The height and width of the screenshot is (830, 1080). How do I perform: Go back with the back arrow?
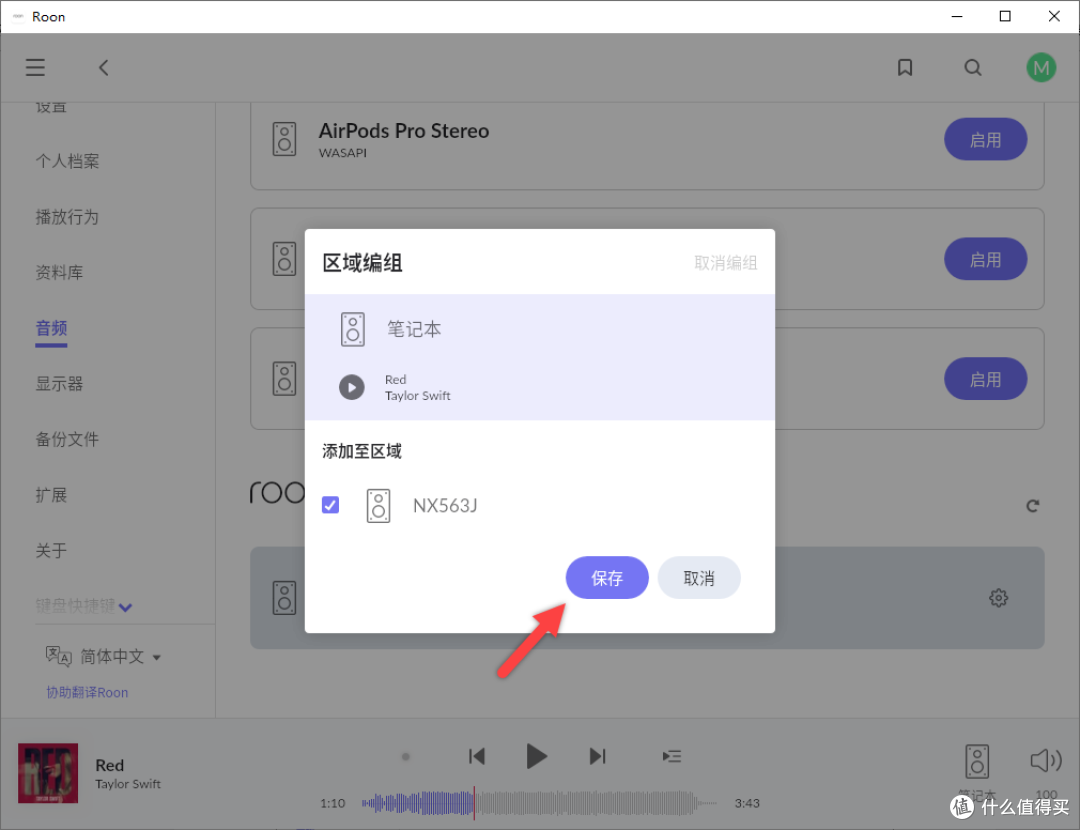(x=103, y=68)
